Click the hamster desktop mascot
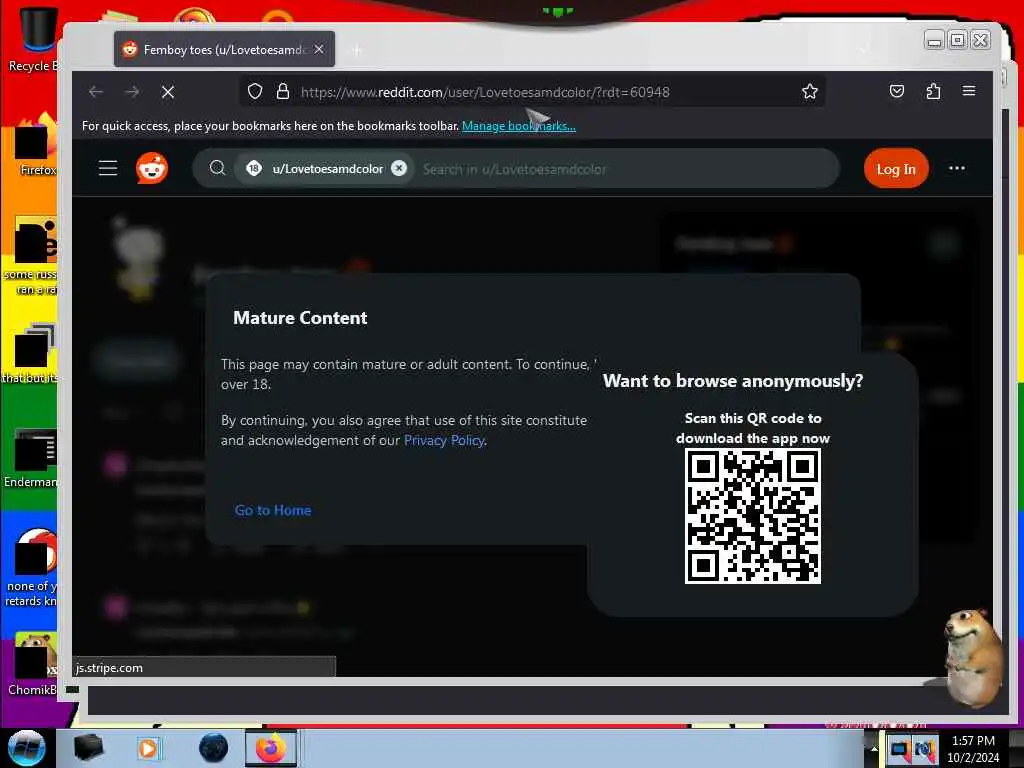The height and width of the screenshot is (768, 1024). 972,658
